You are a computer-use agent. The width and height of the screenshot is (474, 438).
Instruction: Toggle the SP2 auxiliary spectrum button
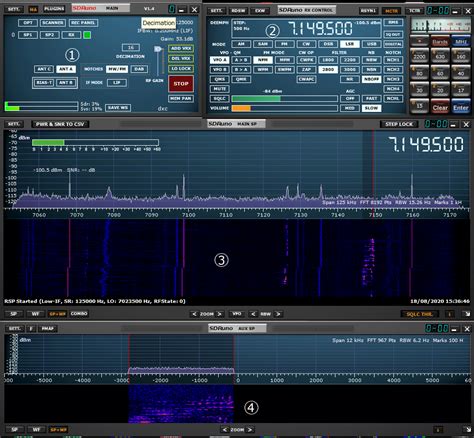[49, 35]
